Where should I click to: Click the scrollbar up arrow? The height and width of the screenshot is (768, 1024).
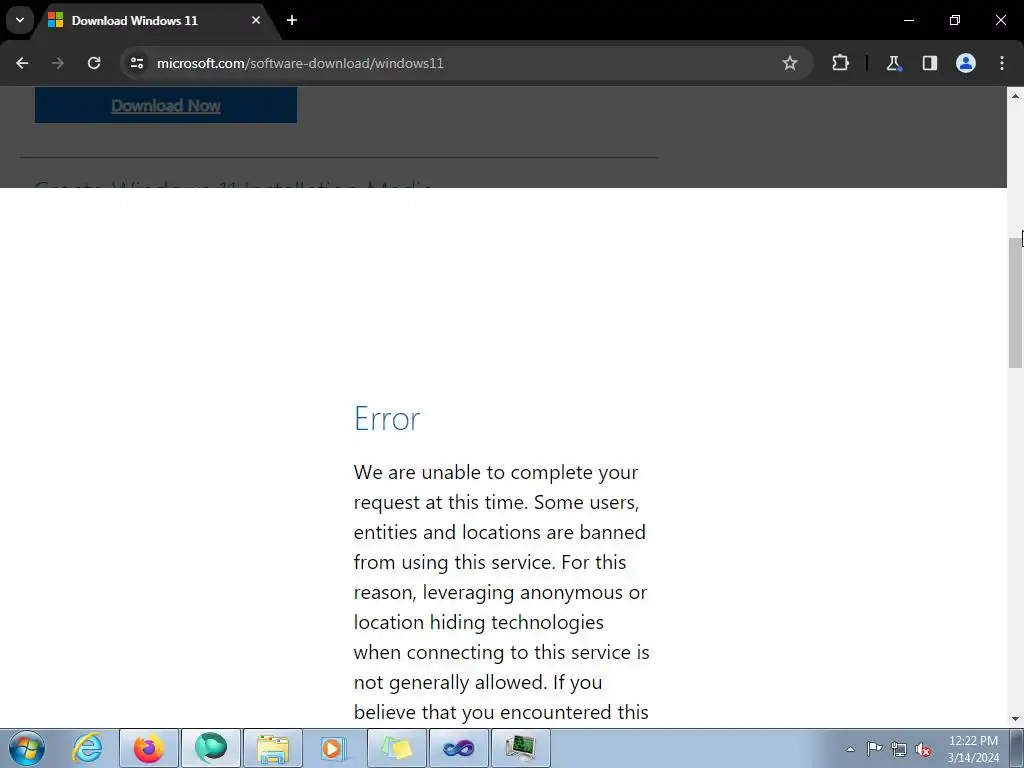pyautogui.click(x=1016, y=95)
